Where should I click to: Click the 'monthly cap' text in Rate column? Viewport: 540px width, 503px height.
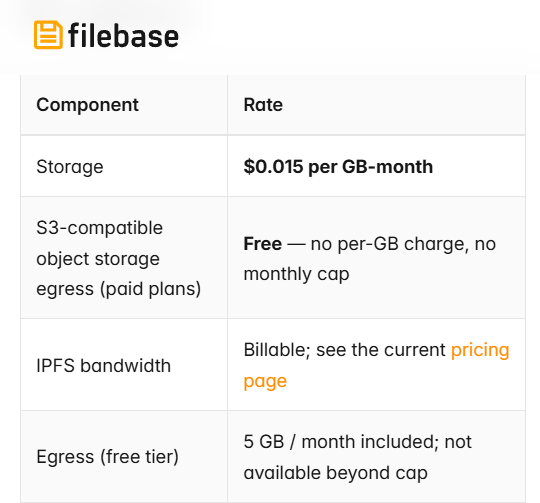coord(297,274)
